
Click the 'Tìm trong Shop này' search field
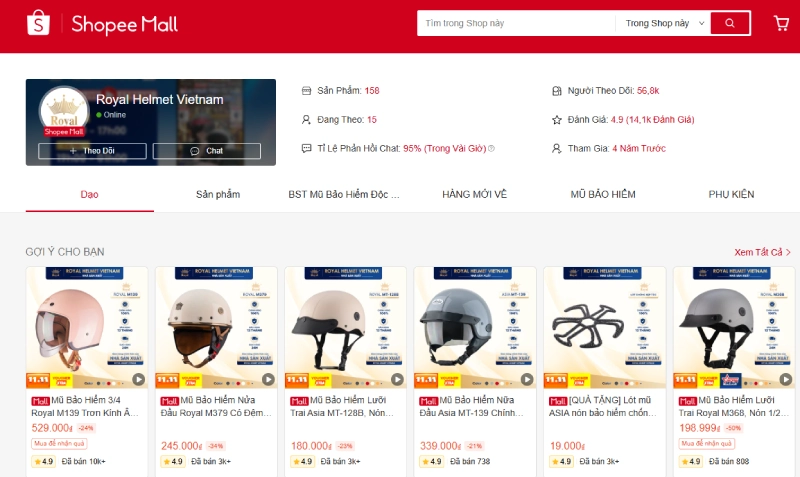[x=516, y=23]
